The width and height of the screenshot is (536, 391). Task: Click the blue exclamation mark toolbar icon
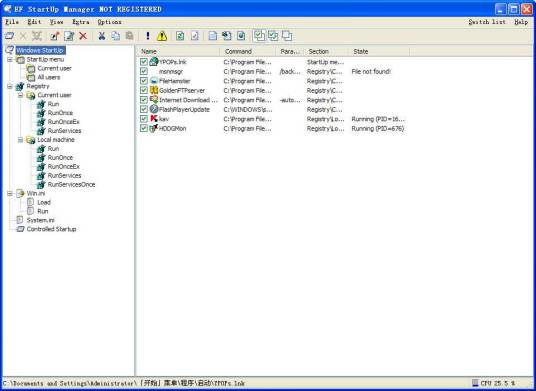(148, 36)
